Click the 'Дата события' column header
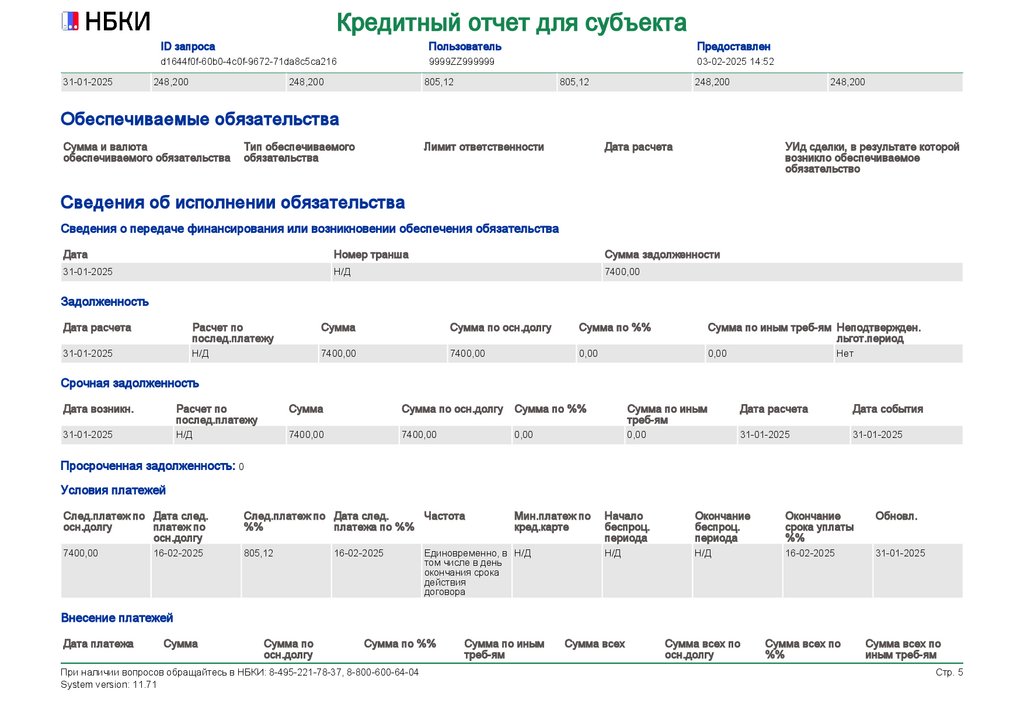This screenshot has height=724, width=1024. (888, 409)
